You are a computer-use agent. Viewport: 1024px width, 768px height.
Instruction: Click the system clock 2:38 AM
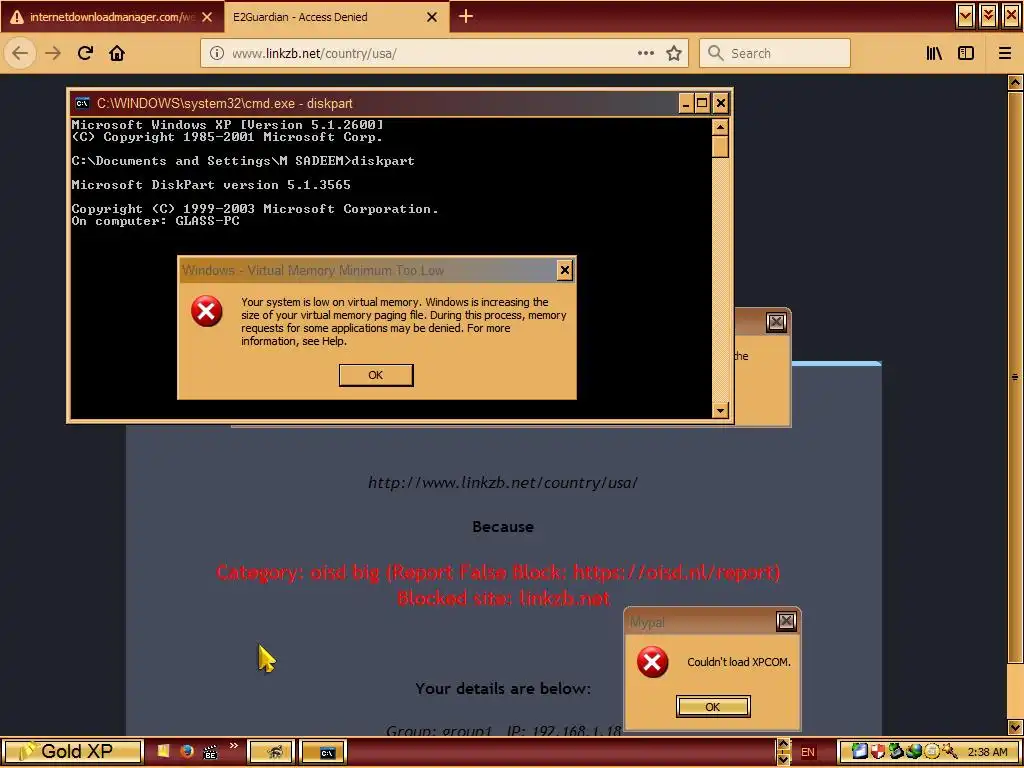(987, 753)
